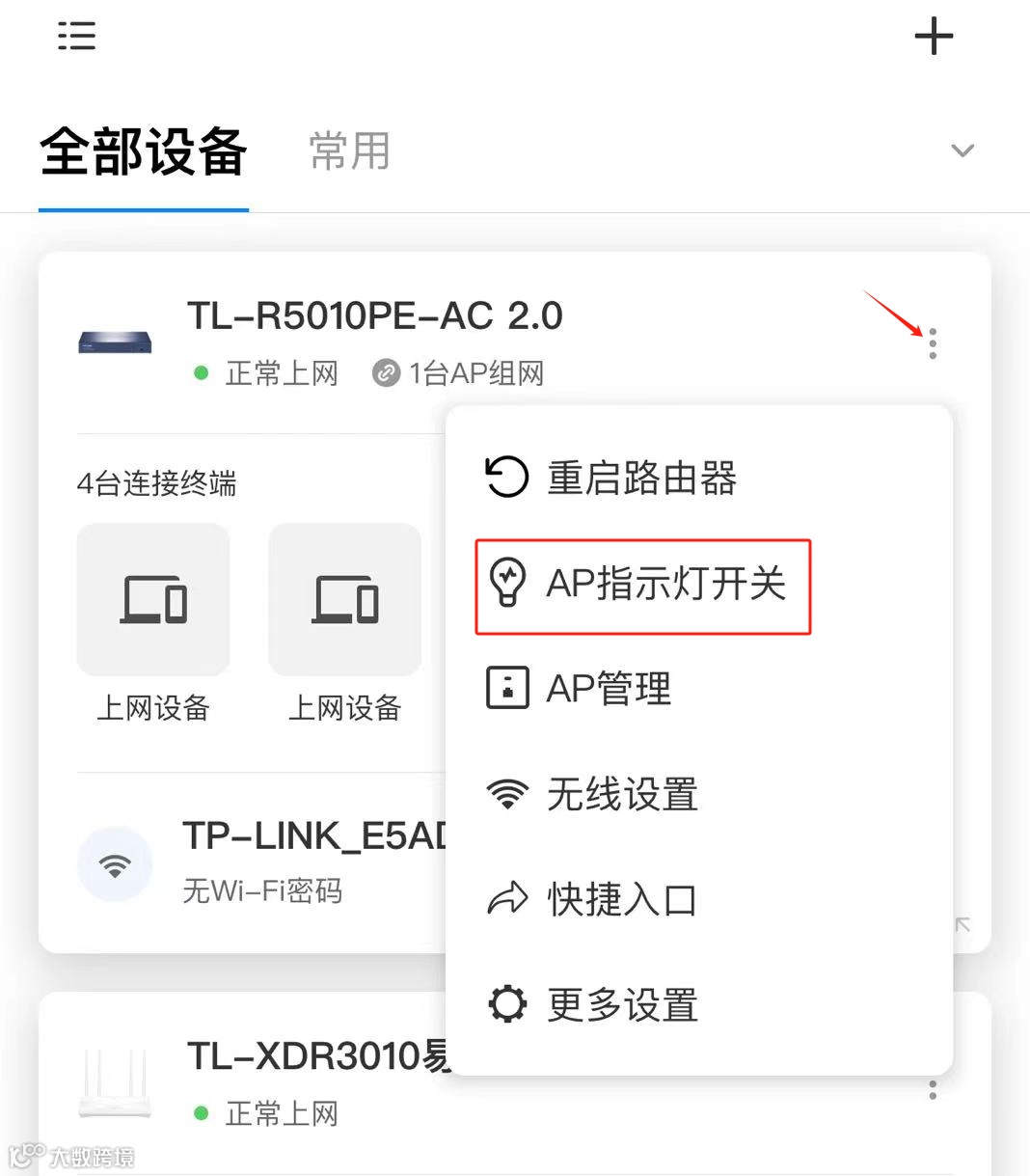
Task: Tap the plus icon to add device
Action: [934, 37]
